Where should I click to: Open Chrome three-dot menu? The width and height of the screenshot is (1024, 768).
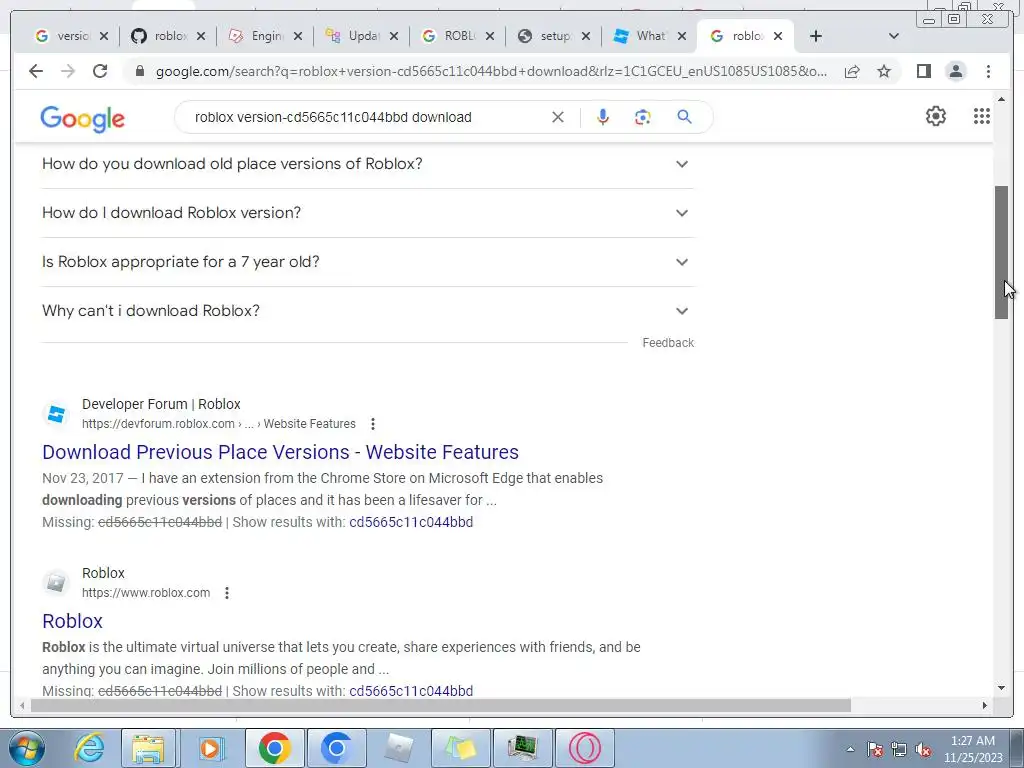(x=988, y=71)
